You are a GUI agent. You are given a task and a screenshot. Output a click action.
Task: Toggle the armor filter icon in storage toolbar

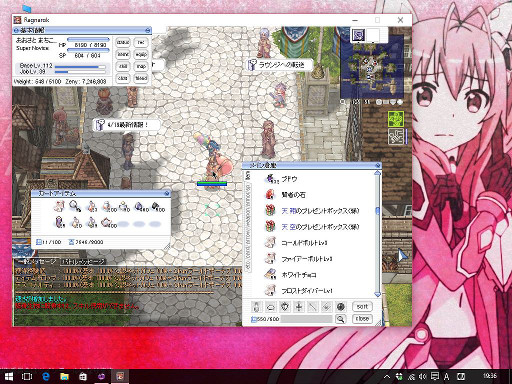click(x=284, y=307)
